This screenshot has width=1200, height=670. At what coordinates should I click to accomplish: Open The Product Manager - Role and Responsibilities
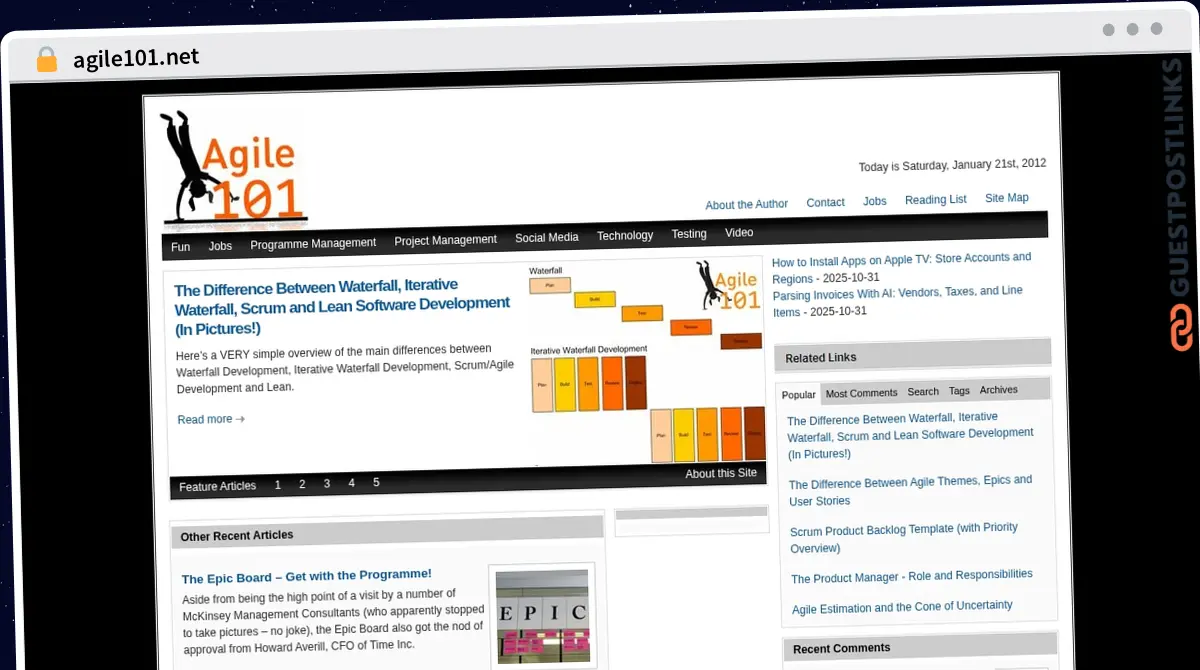point(912,576)
